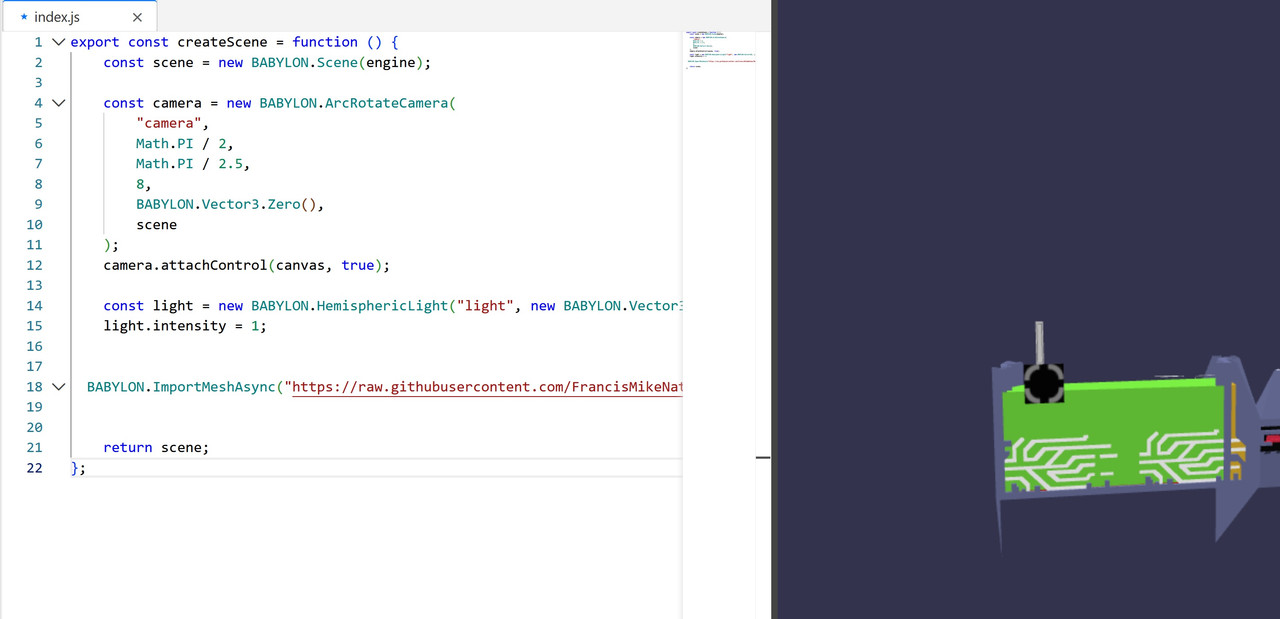The height and width of the screenshot is (619, 1280).
Task: Click line number 12 in the gutter
Action: [x=34, y=265]
